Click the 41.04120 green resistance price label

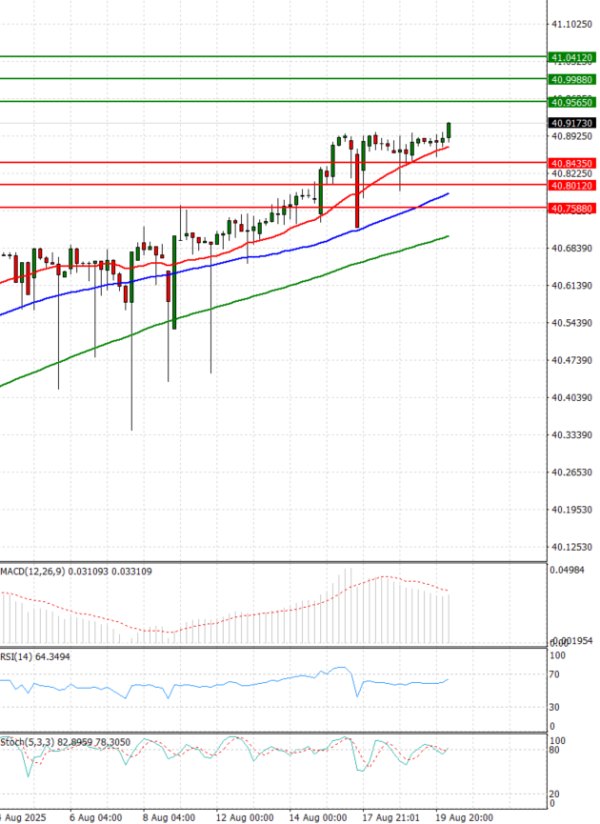click(572, 58)
